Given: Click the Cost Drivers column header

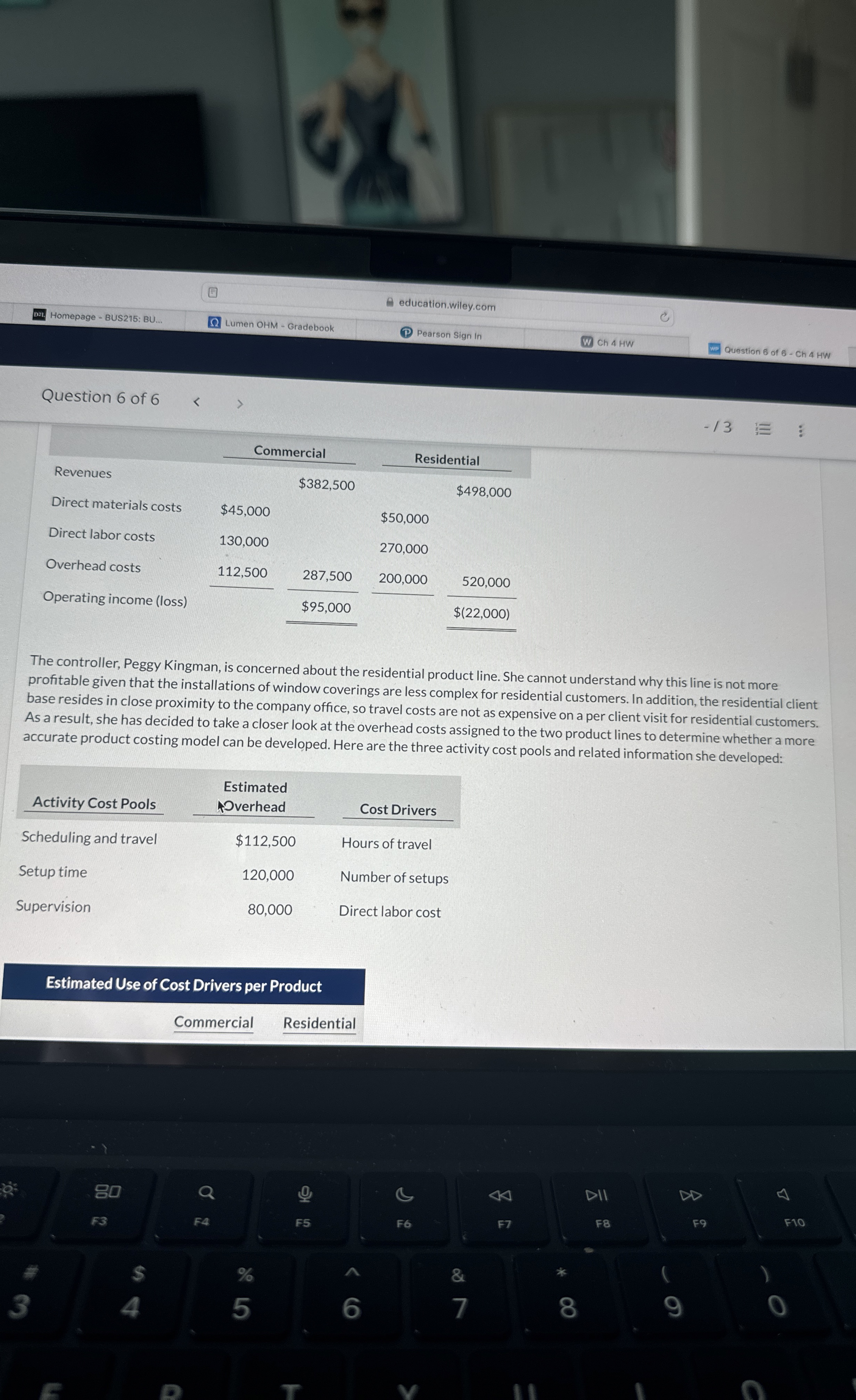Looking at the screenshot, I should [398, 810].
